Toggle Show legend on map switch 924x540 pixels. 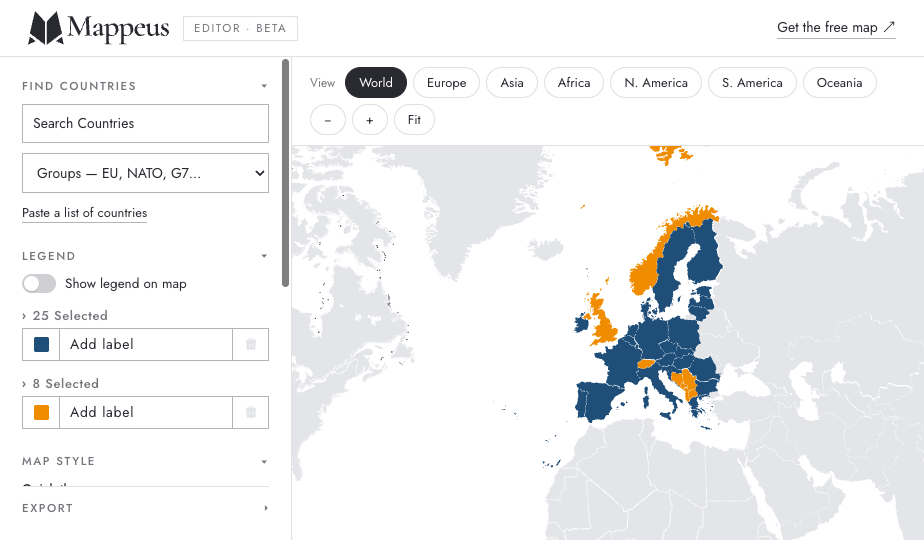[39, 284]
